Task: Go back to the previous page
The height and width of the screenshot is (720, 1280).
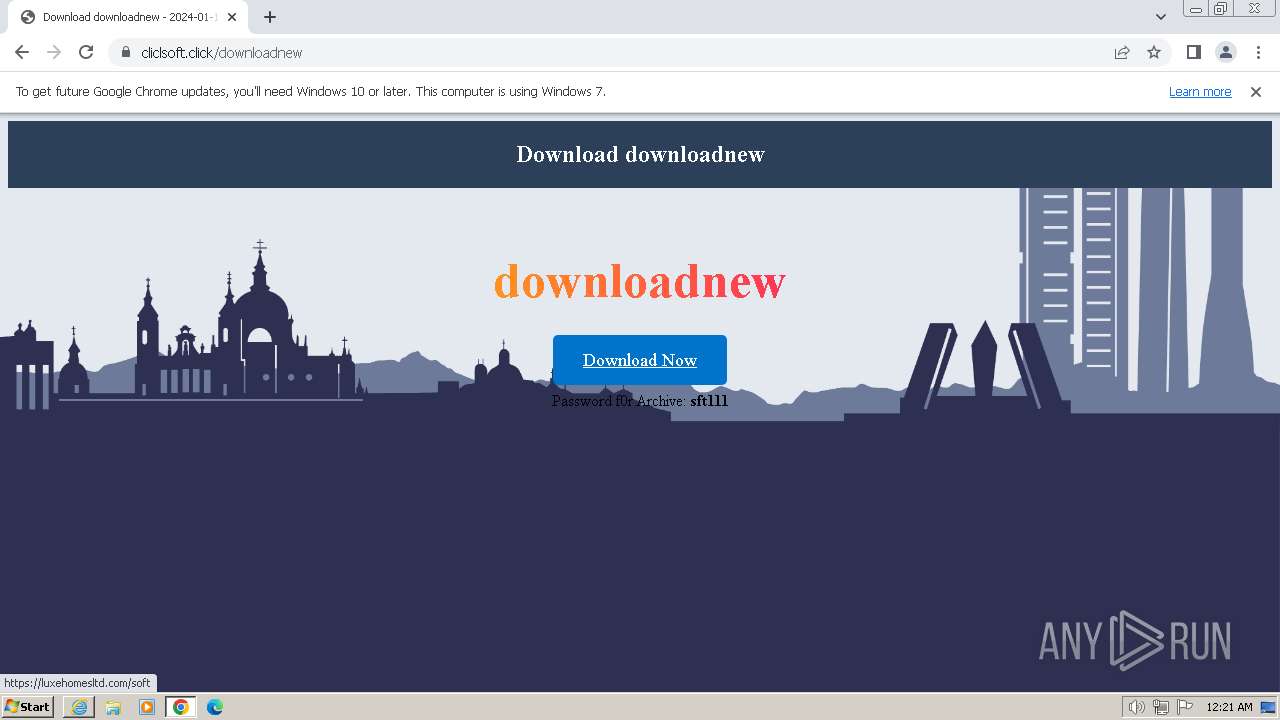Action: (22, 52)
